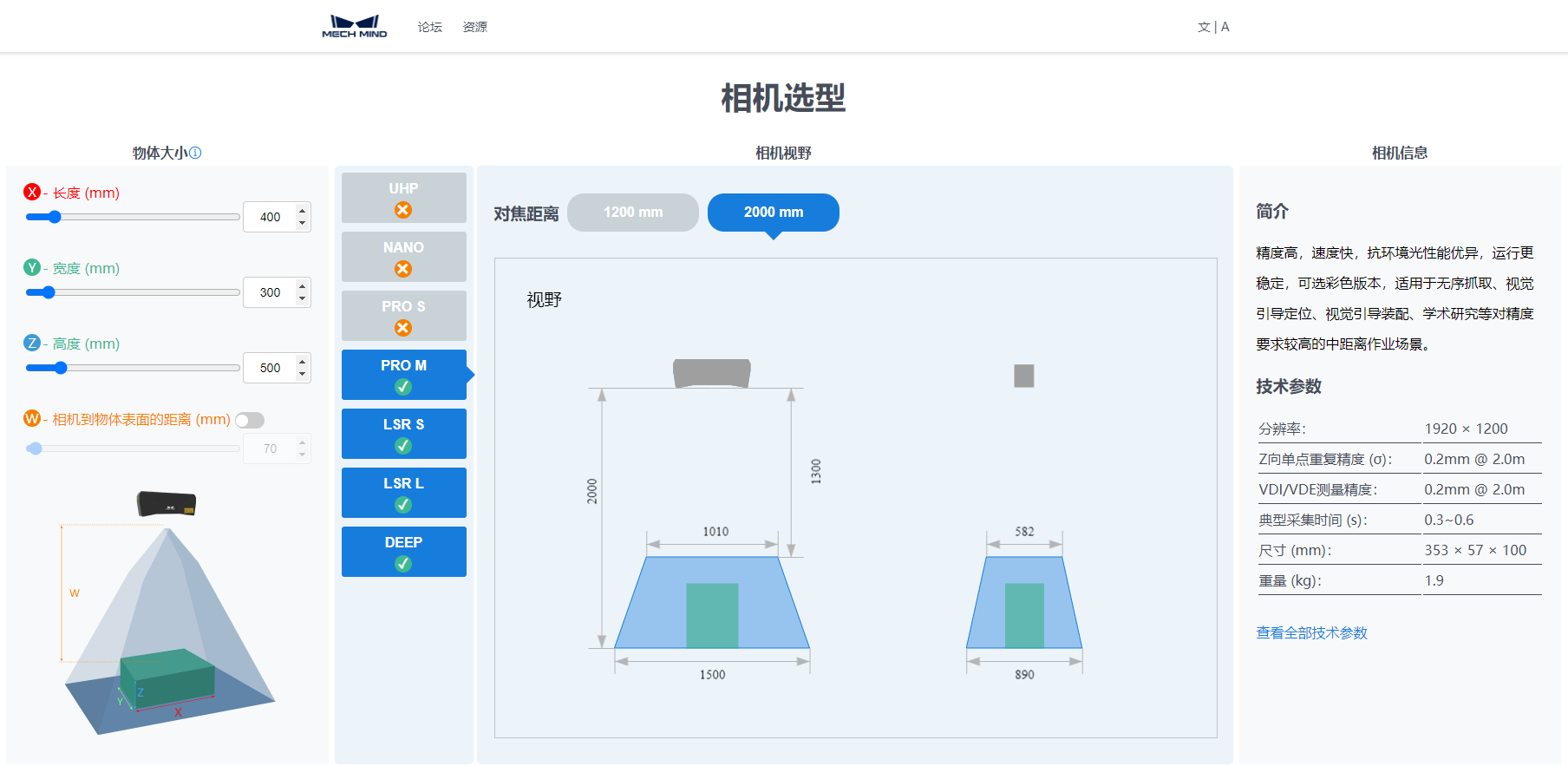Click the blue Z height axis icon
The image size is (1568, 766).
coord(32,343)
